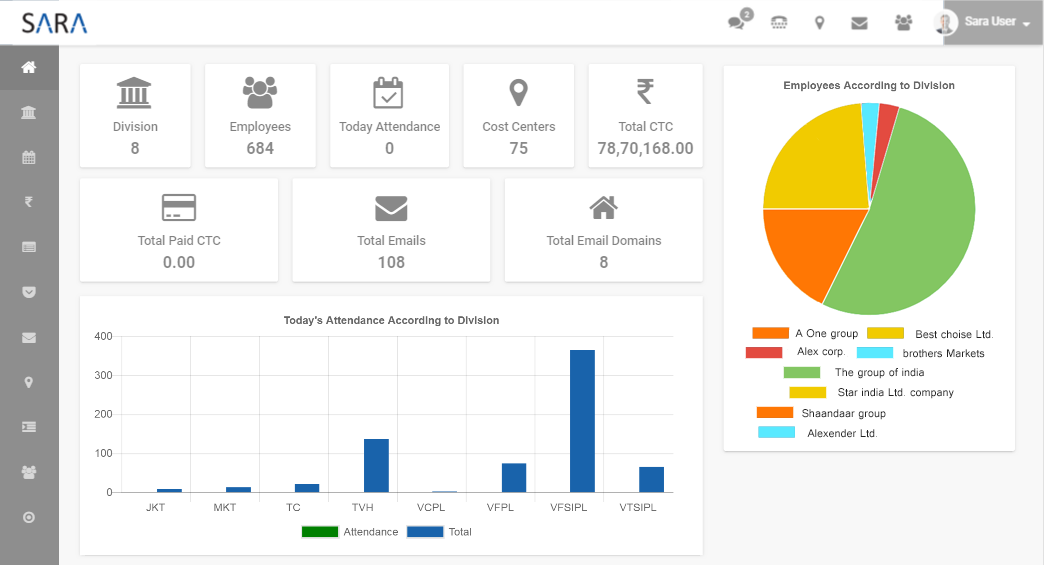Open the envelope mail icon in the header

(859, 22)
